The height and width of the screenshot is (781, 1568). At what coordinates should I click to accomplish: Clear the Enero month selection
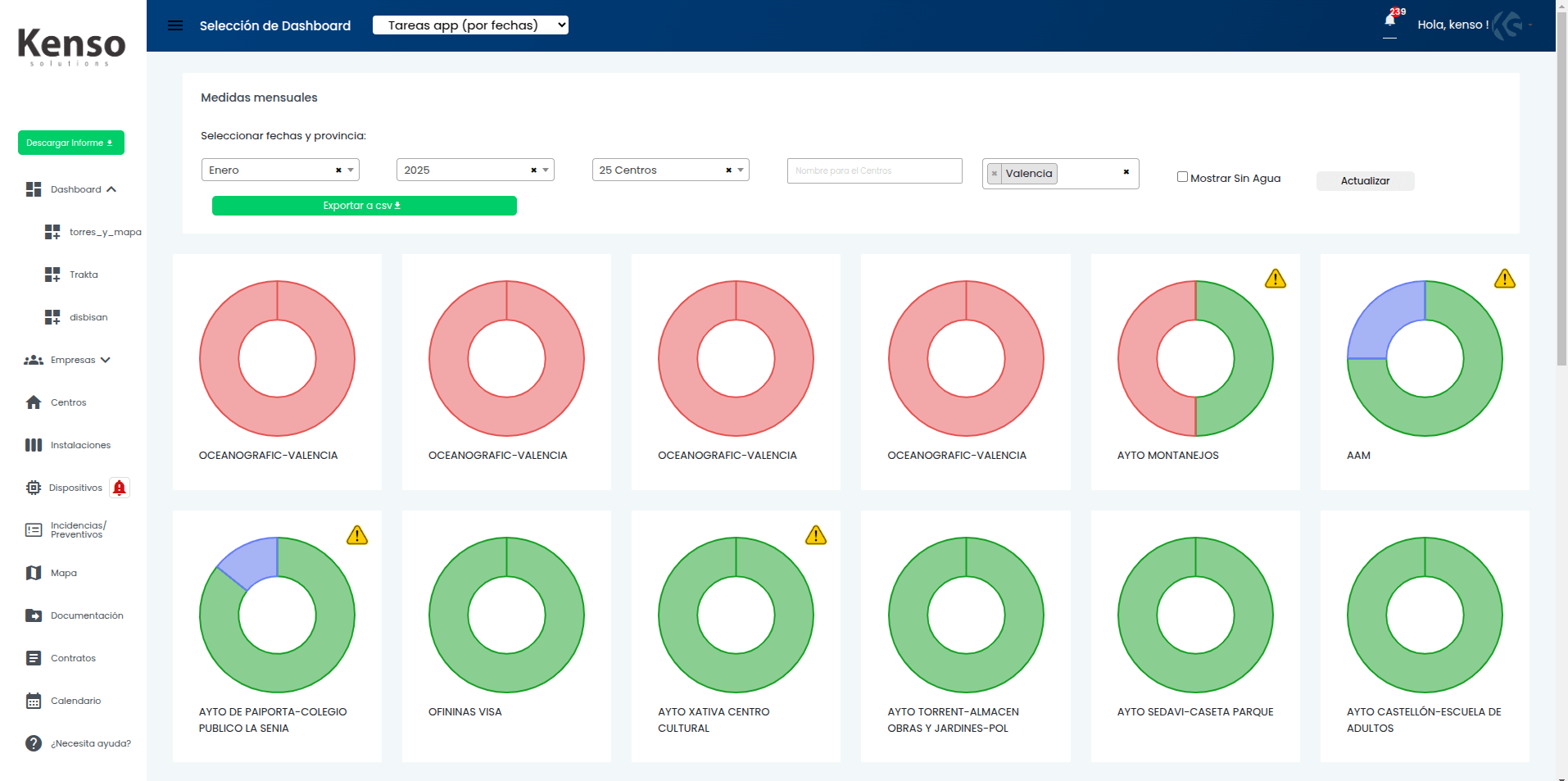click(338, 170)
